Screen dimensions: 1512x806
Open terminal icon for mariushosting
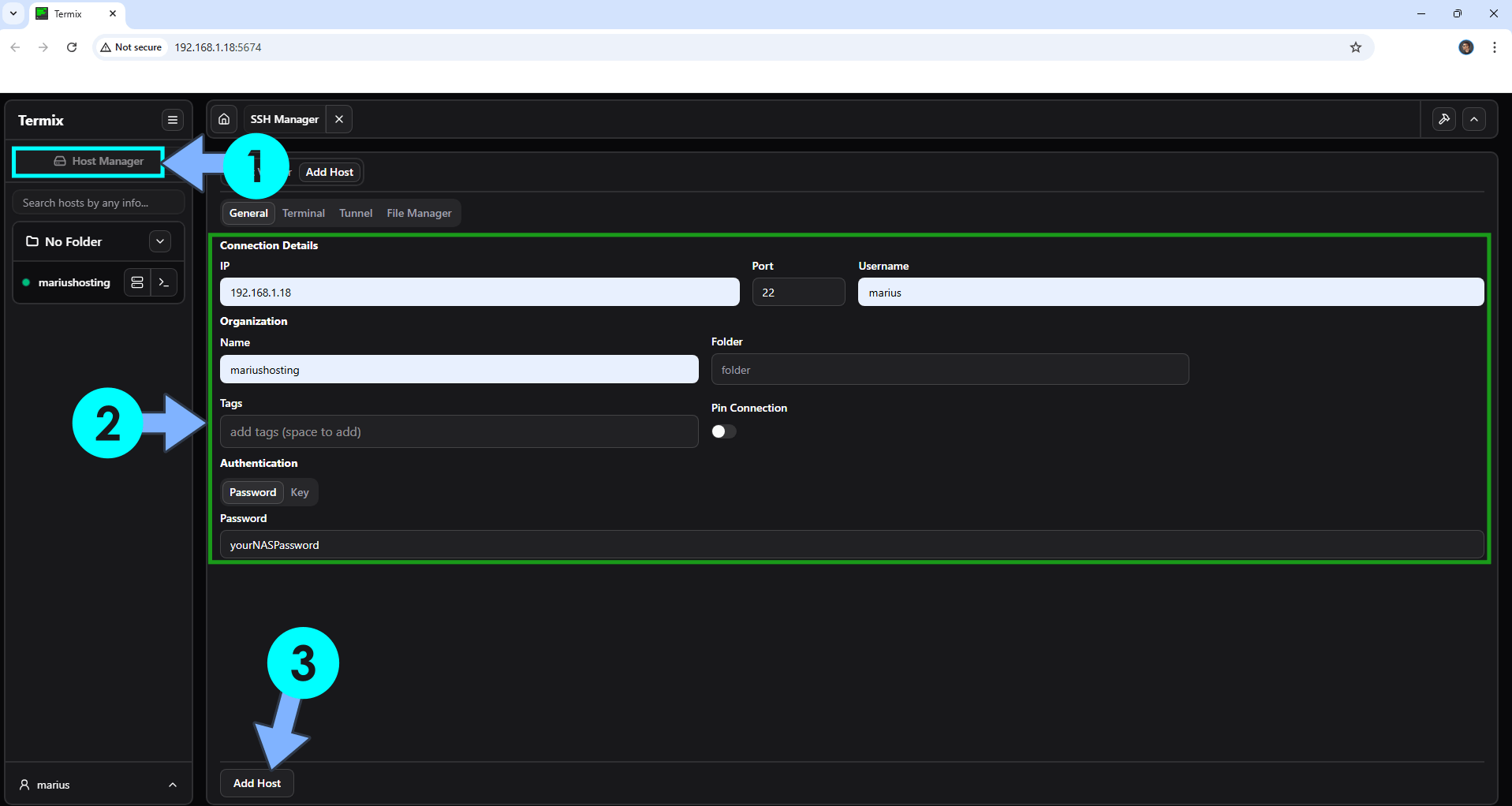(164, 282)
